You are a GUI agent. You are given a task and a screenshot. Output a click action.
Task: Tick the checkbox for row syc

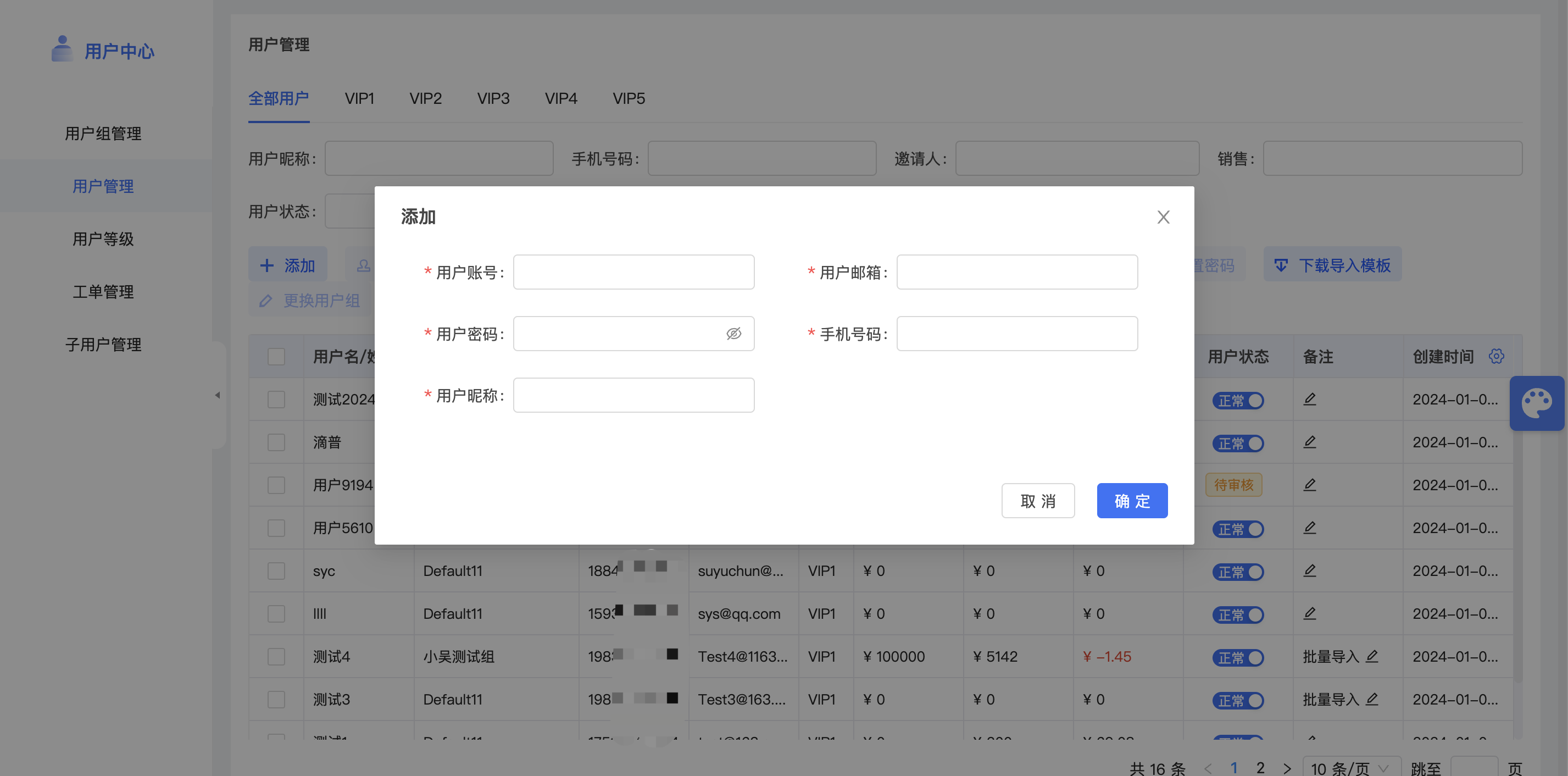tap(276, 570)
